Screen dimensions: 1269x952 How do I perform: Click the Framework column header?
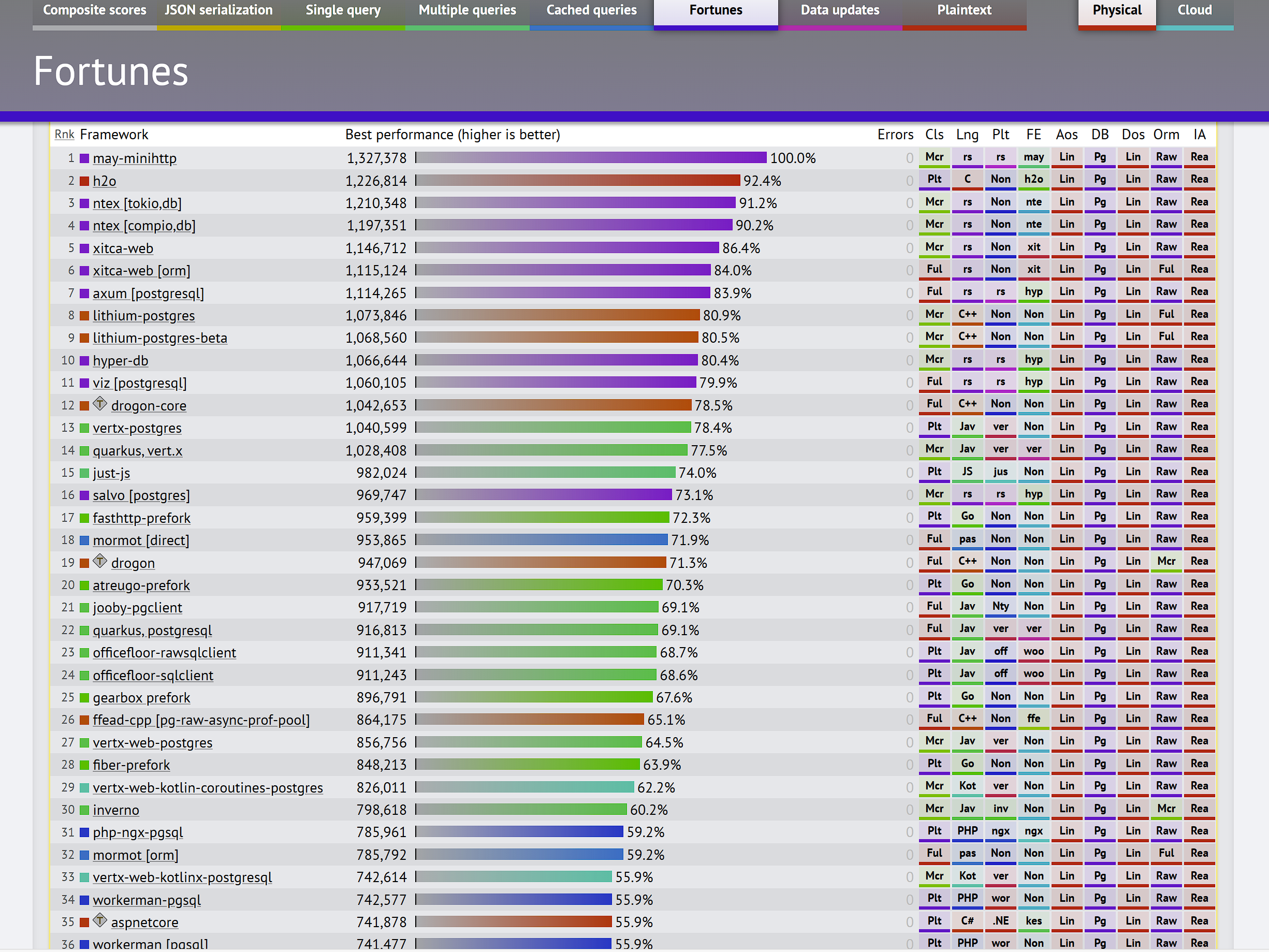[x=114, y=135]
